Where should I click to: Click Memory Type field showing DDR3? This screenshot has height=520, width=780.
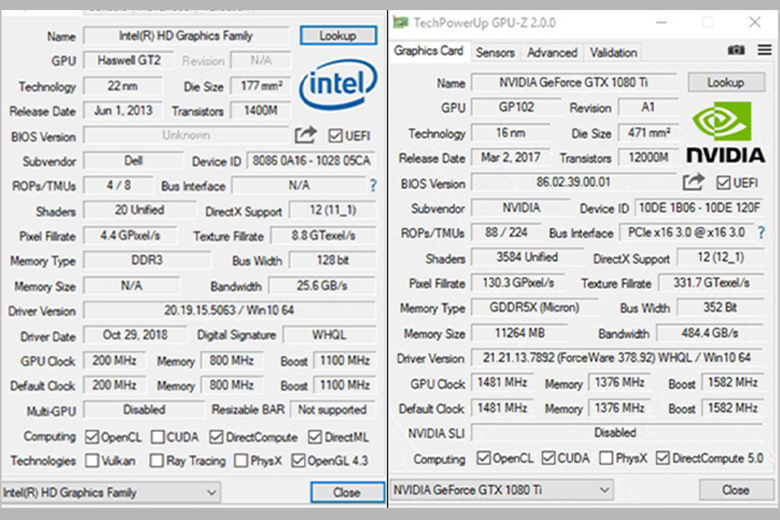(147, 260)
